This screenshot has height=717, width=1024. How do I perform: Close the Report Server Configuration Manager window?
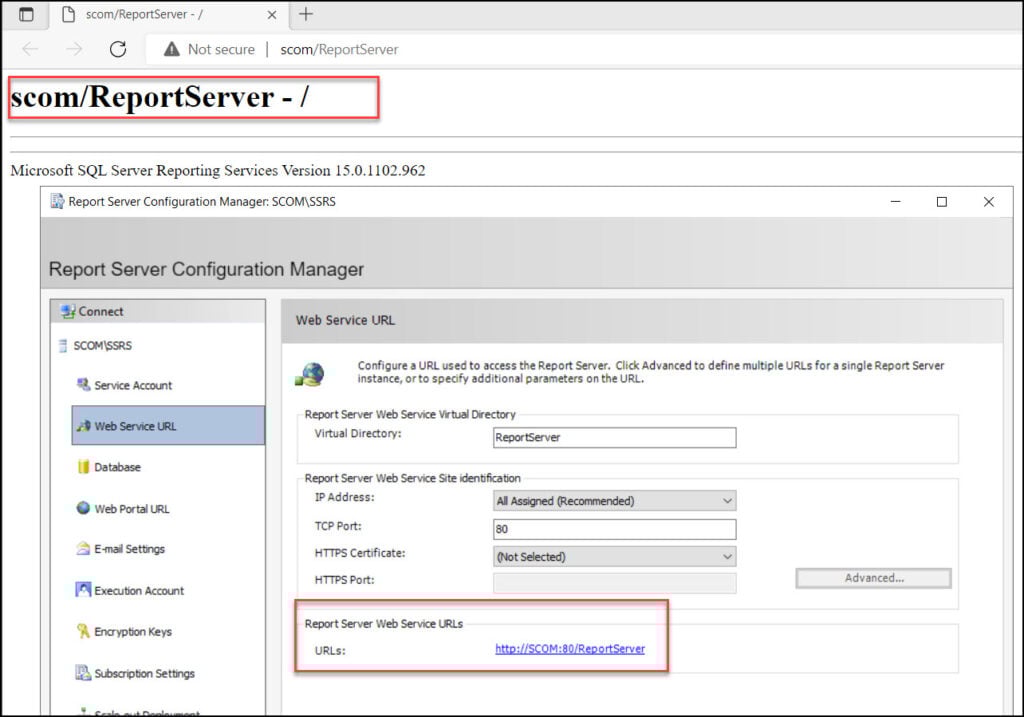[989, 202]
